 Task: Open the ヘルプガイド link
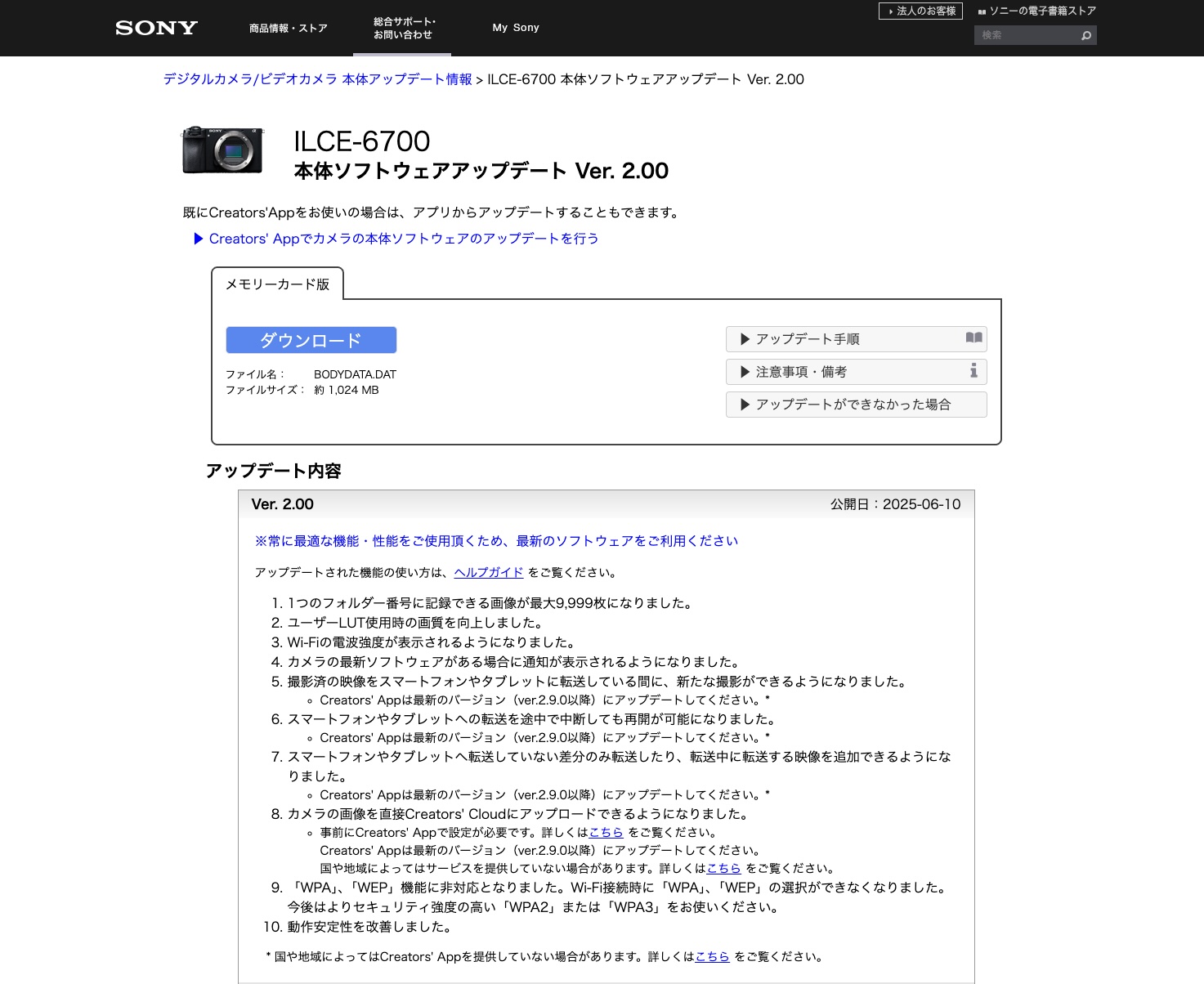coord(489,572)
